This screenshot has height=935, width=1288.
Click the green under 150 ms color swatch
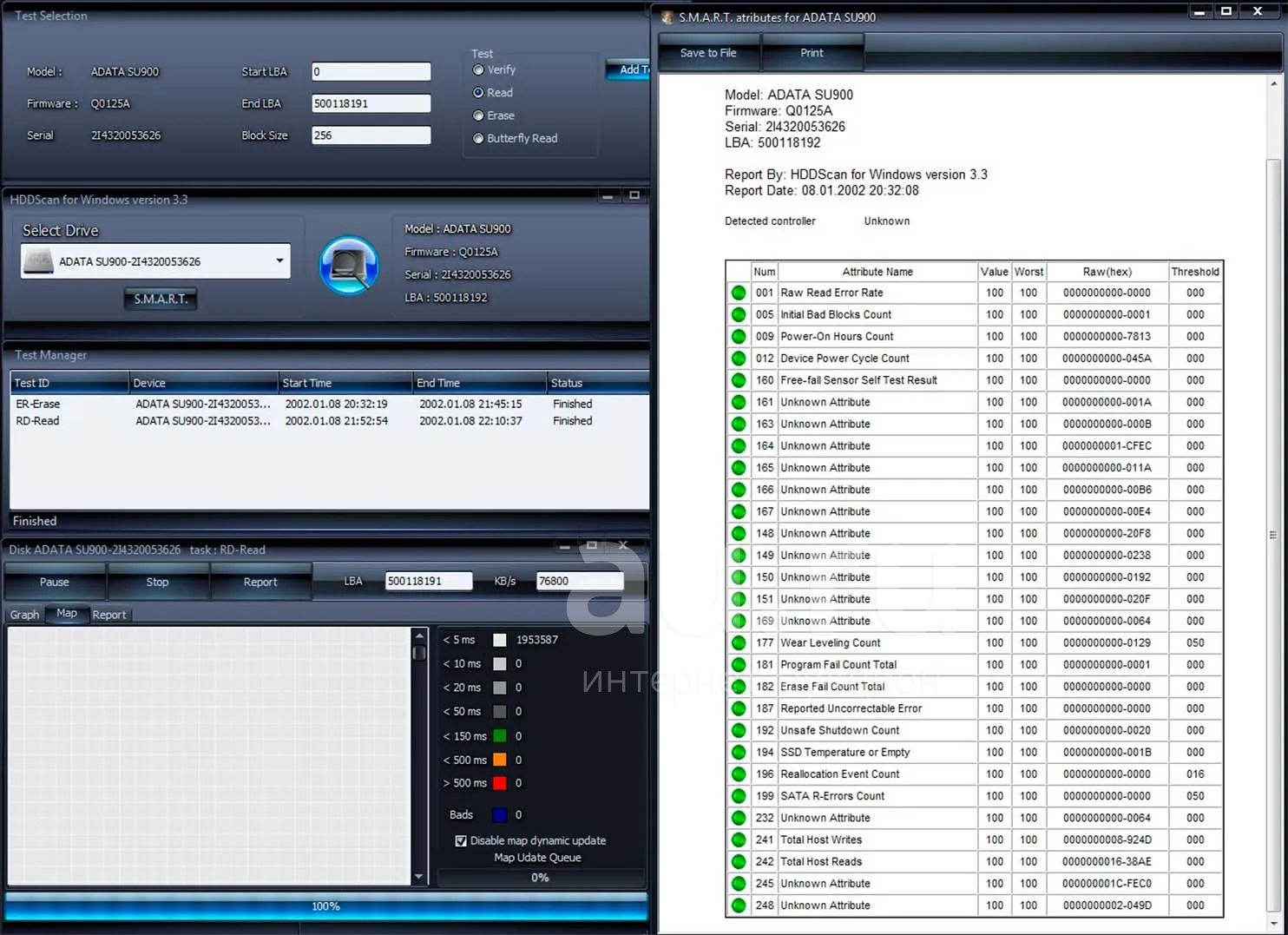tap(500, 736)
